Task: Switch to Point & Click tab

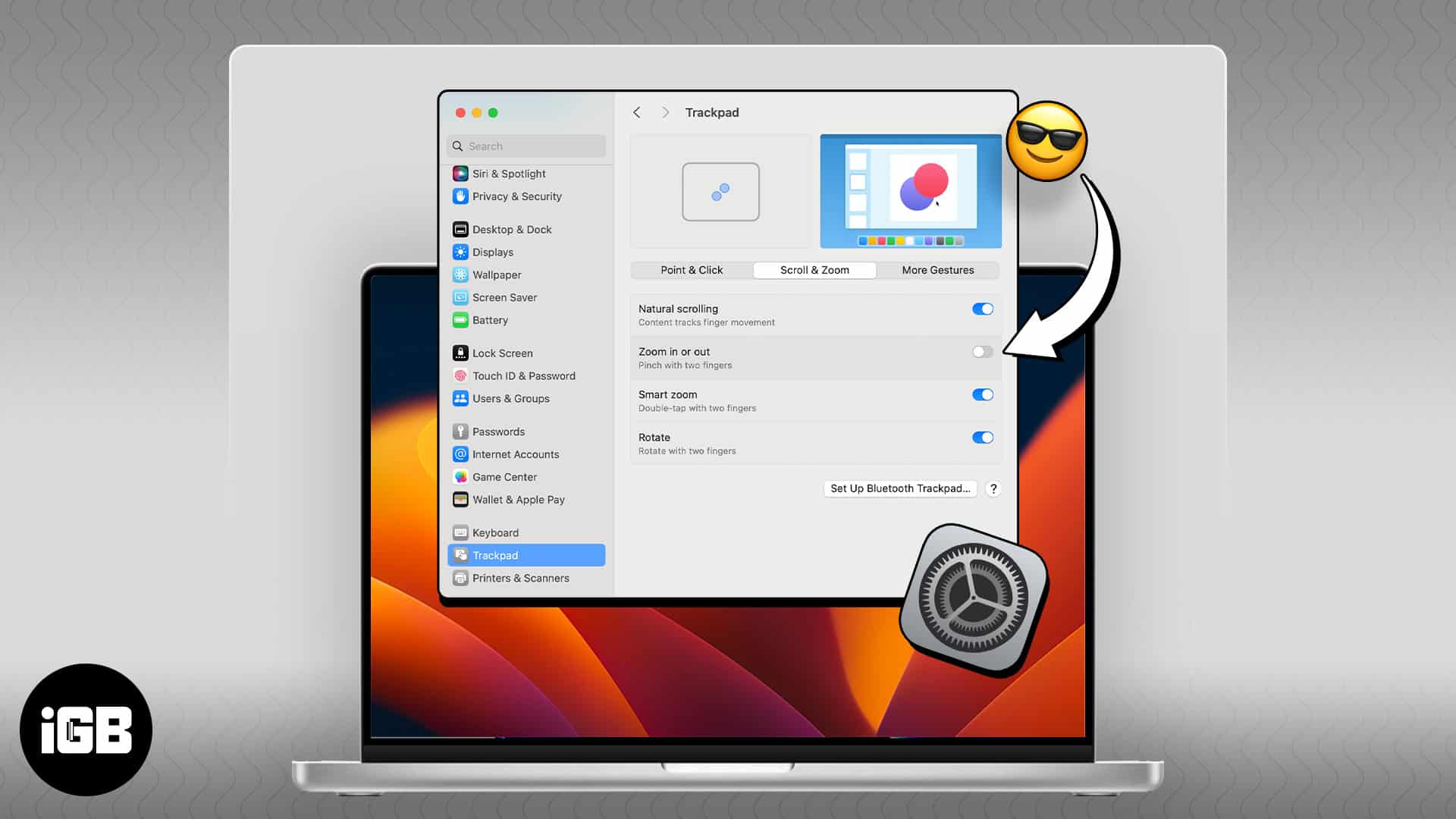Action: pos(692,270)
